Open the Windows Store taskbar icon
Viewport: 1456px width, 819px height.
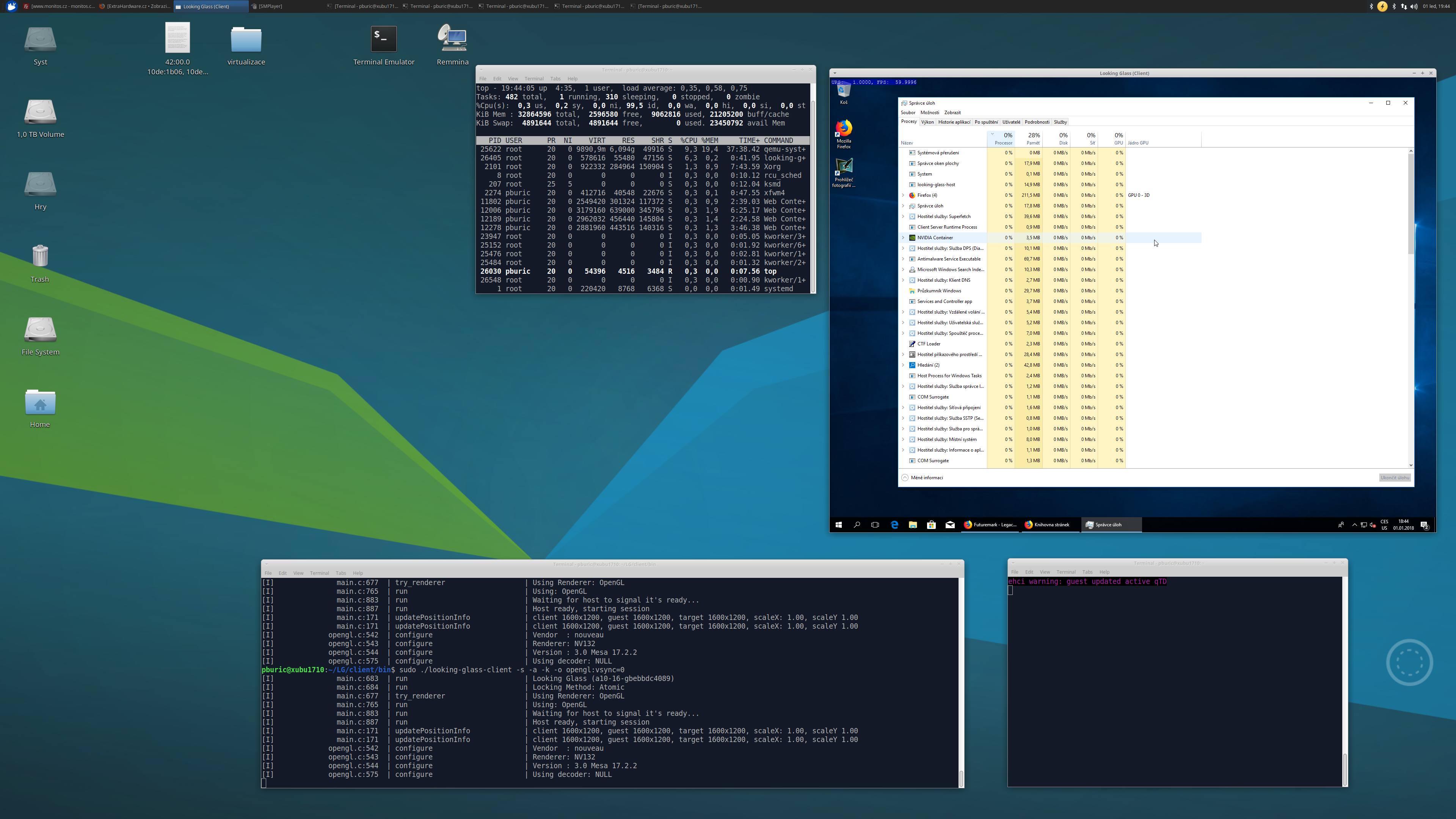point(931,524)
